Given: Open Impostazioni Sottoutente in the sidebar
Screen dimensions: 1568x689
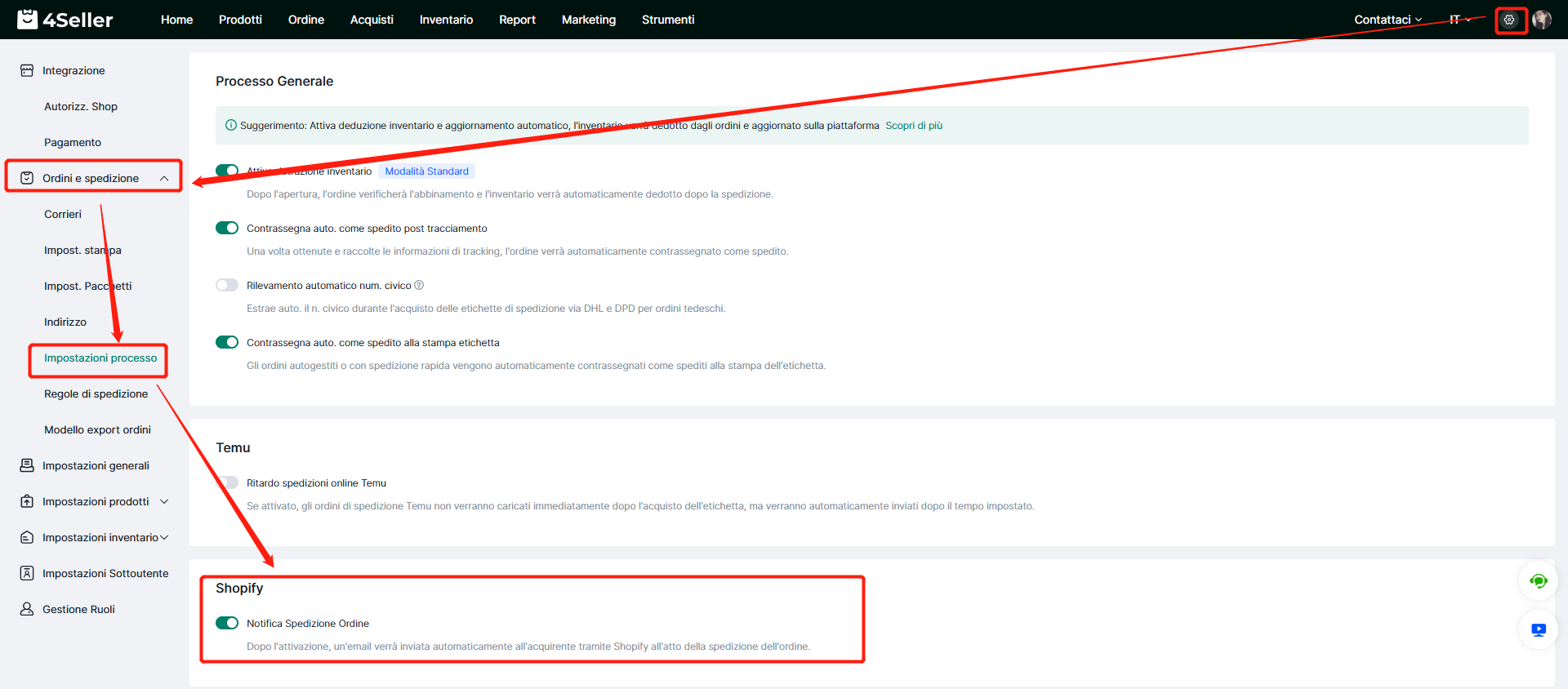Looking at the screenshot, I should (105, 573).
